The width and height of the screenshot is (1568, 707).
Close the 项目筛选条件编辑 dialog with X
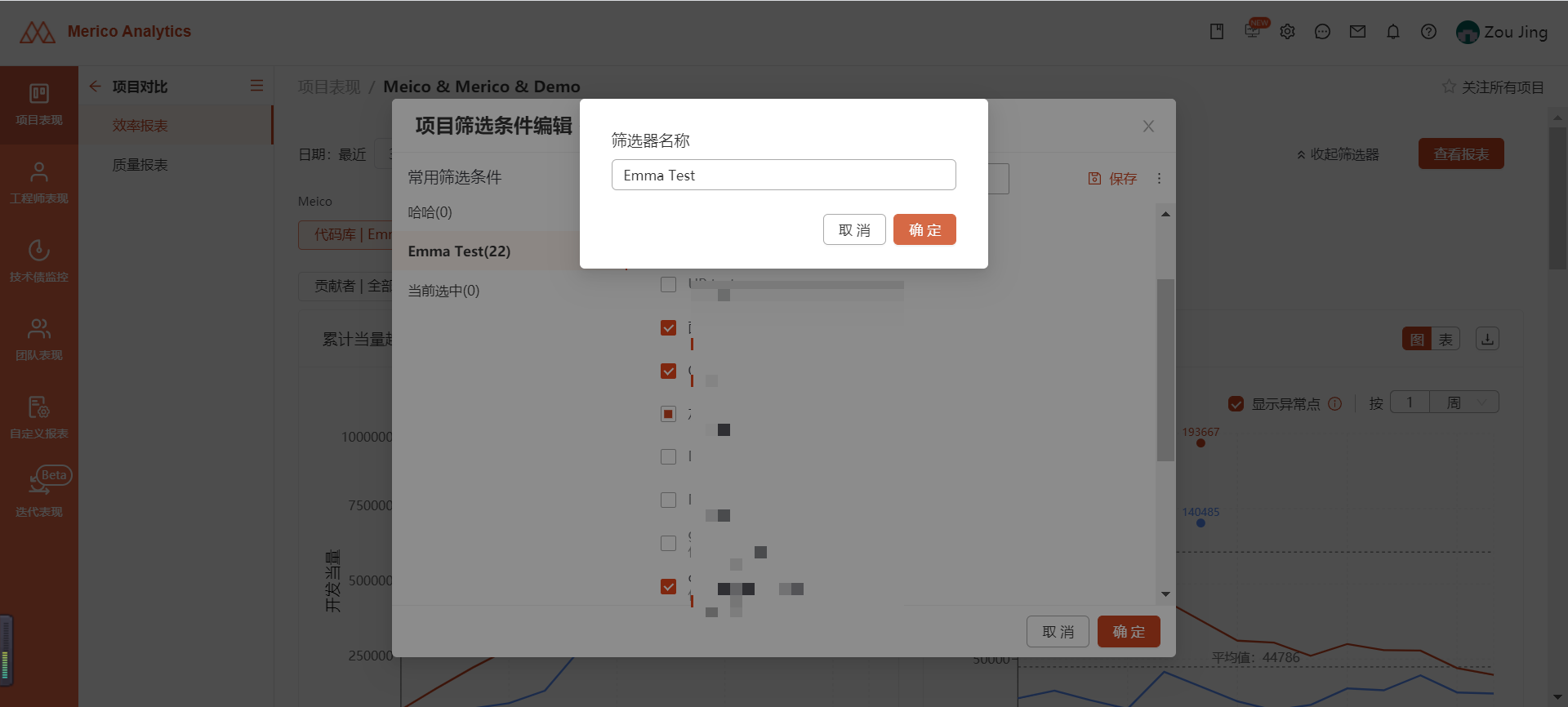[x=1148, y=126]
